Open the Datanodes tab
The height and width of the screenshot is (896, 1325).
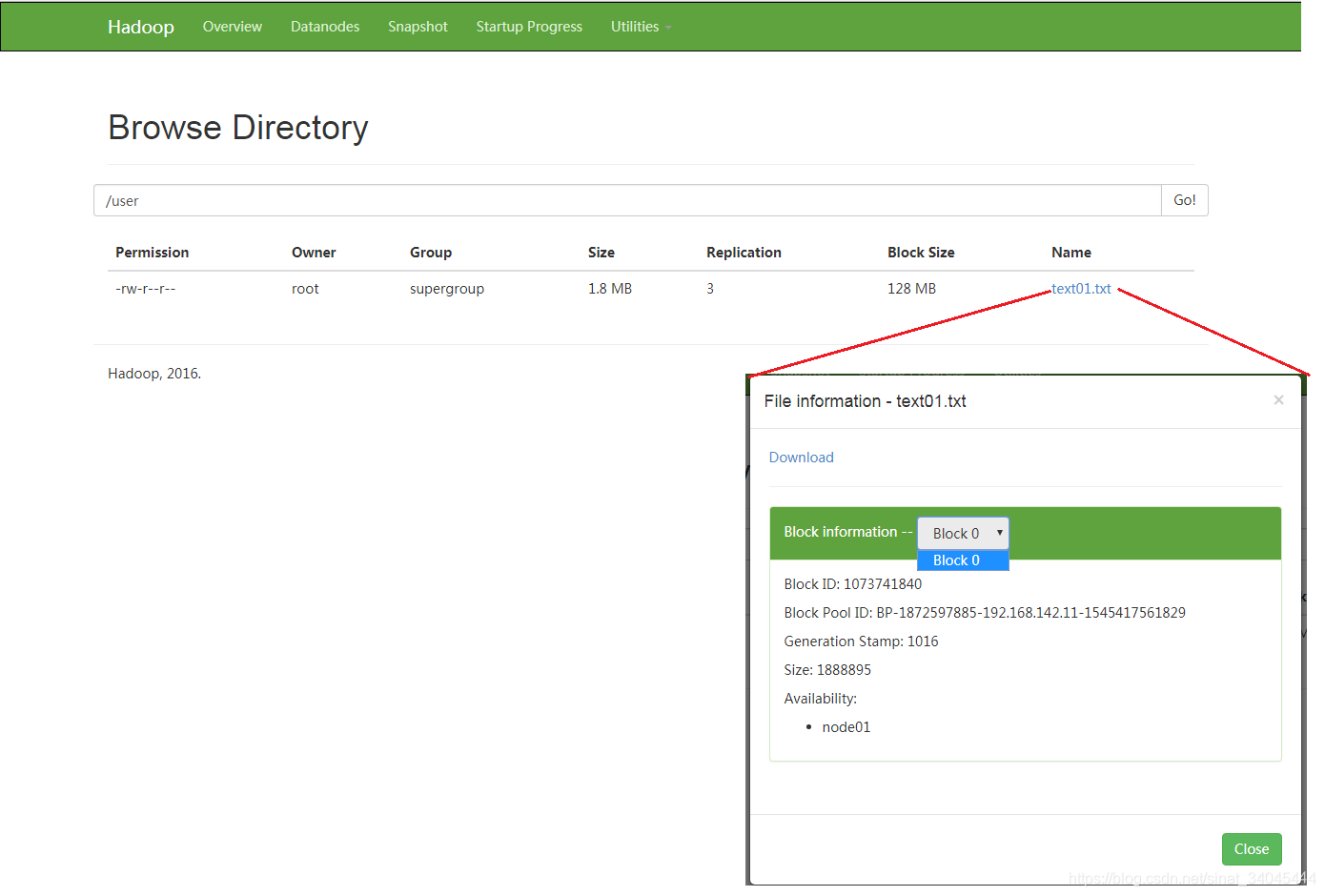point(325,27)
